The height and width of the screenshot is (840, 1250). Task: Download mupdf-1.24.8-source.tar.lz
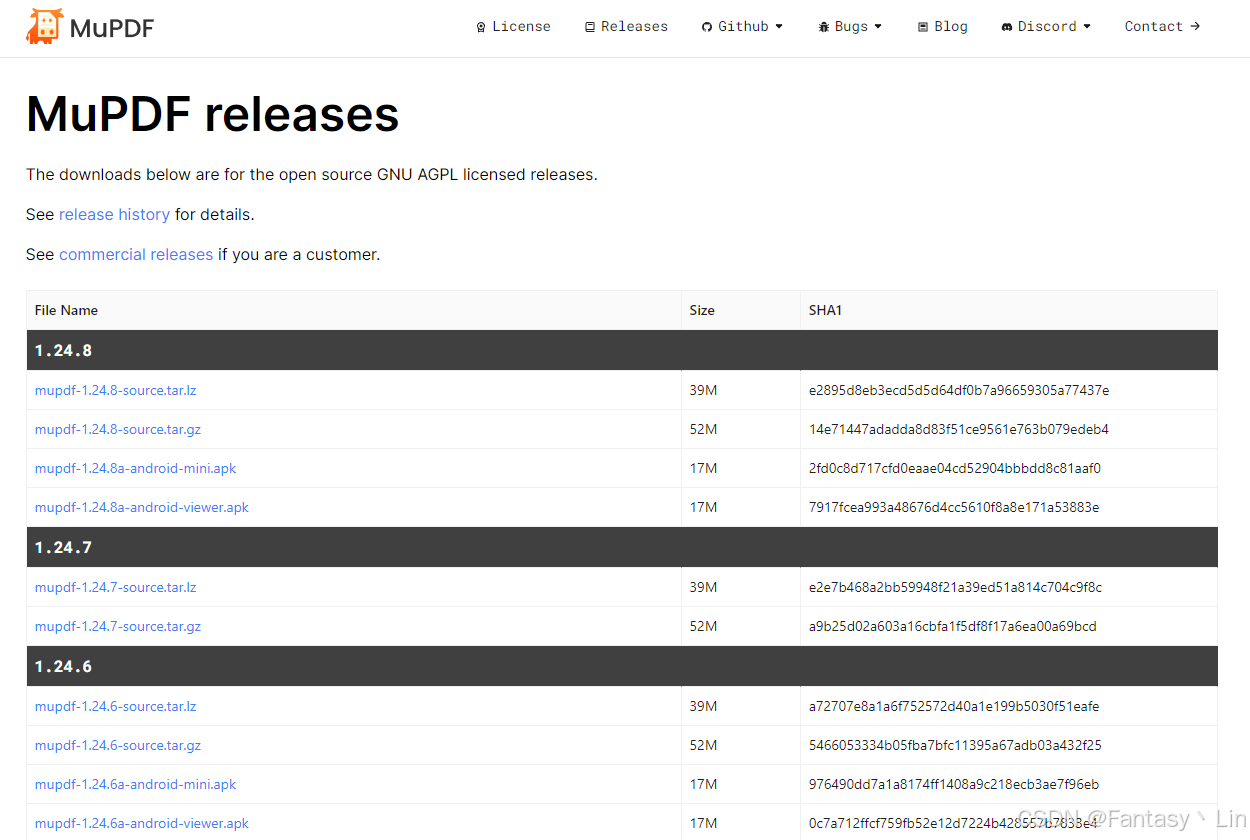[115, 390]
